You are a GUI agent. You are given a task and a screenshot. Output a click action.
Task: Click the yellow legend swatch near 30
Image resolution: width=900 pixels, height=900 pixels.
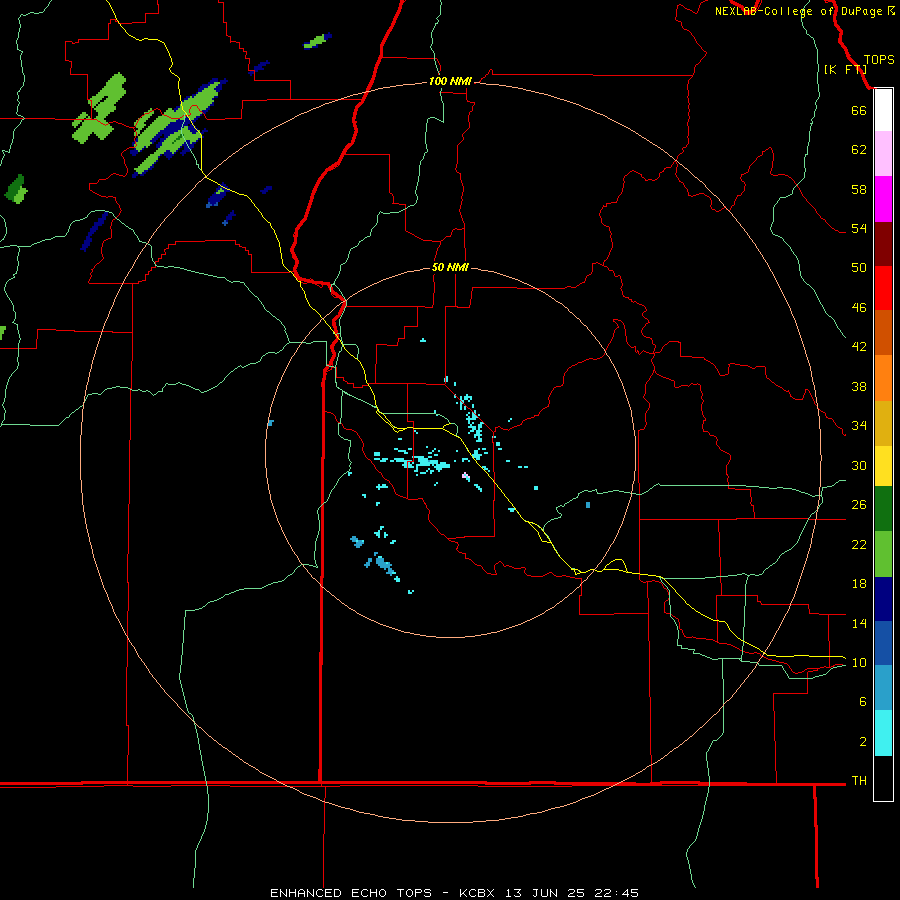[x=883, y=466]
